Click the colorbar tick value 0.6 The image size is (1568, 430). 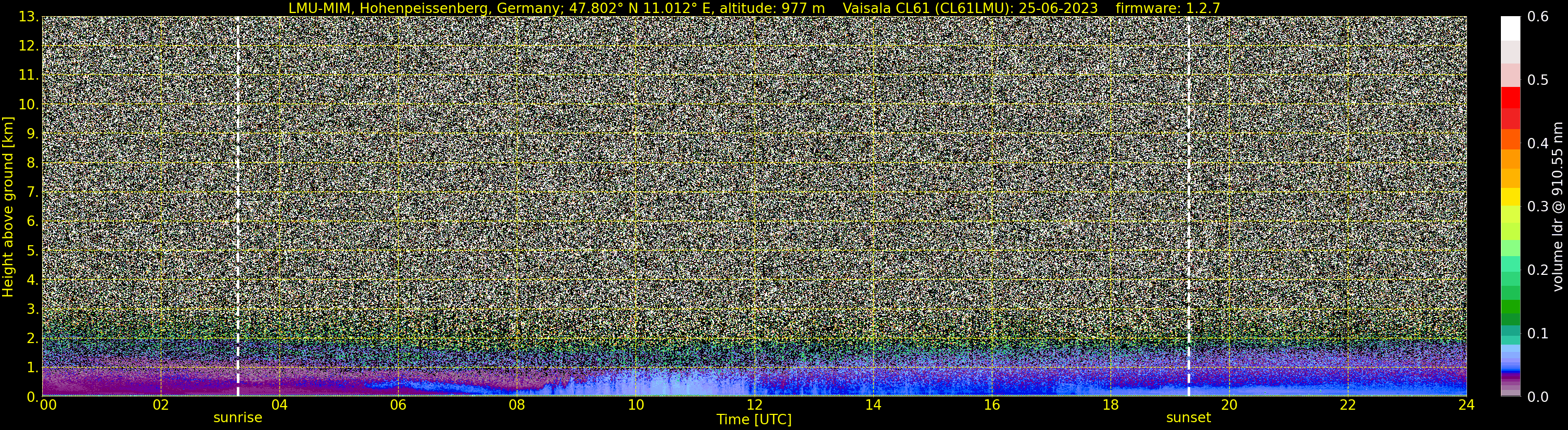coord(1538,17)
